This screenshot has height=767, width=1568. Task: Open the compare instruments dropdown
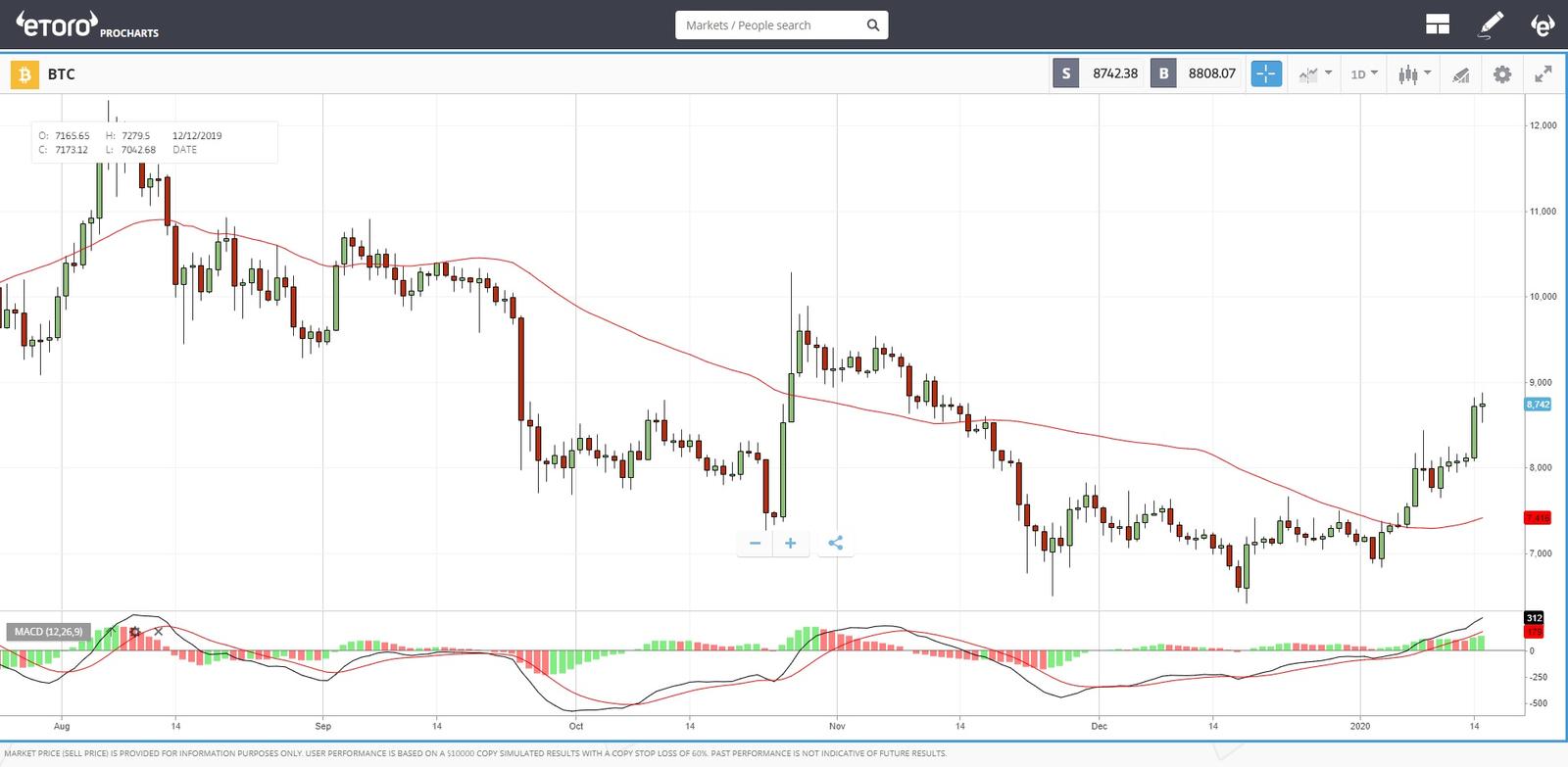[x=1315, y=73]
